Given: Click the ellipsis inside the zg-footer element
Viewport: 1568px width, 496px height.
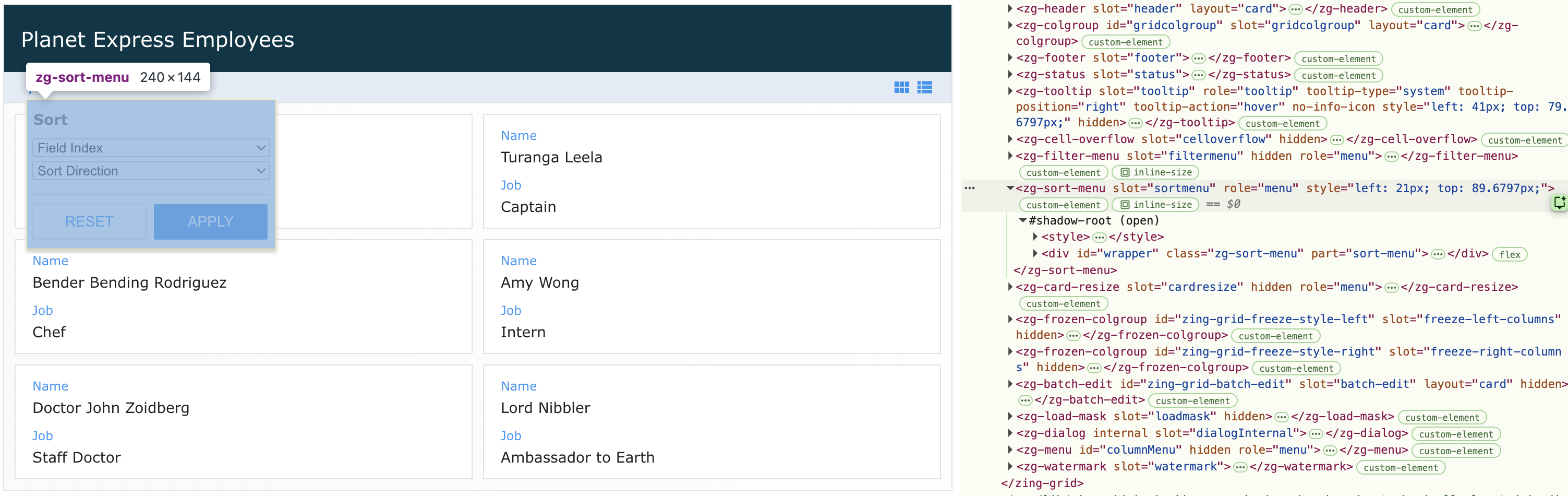Looking at the screenshot, I should 1199,58.
